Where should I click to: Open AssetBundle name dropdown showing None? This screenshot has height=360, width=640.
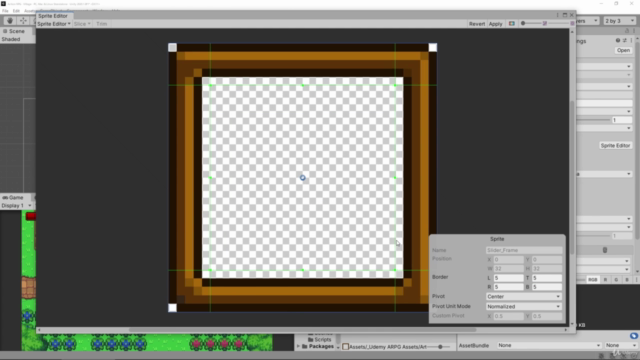tap(549, 345)
